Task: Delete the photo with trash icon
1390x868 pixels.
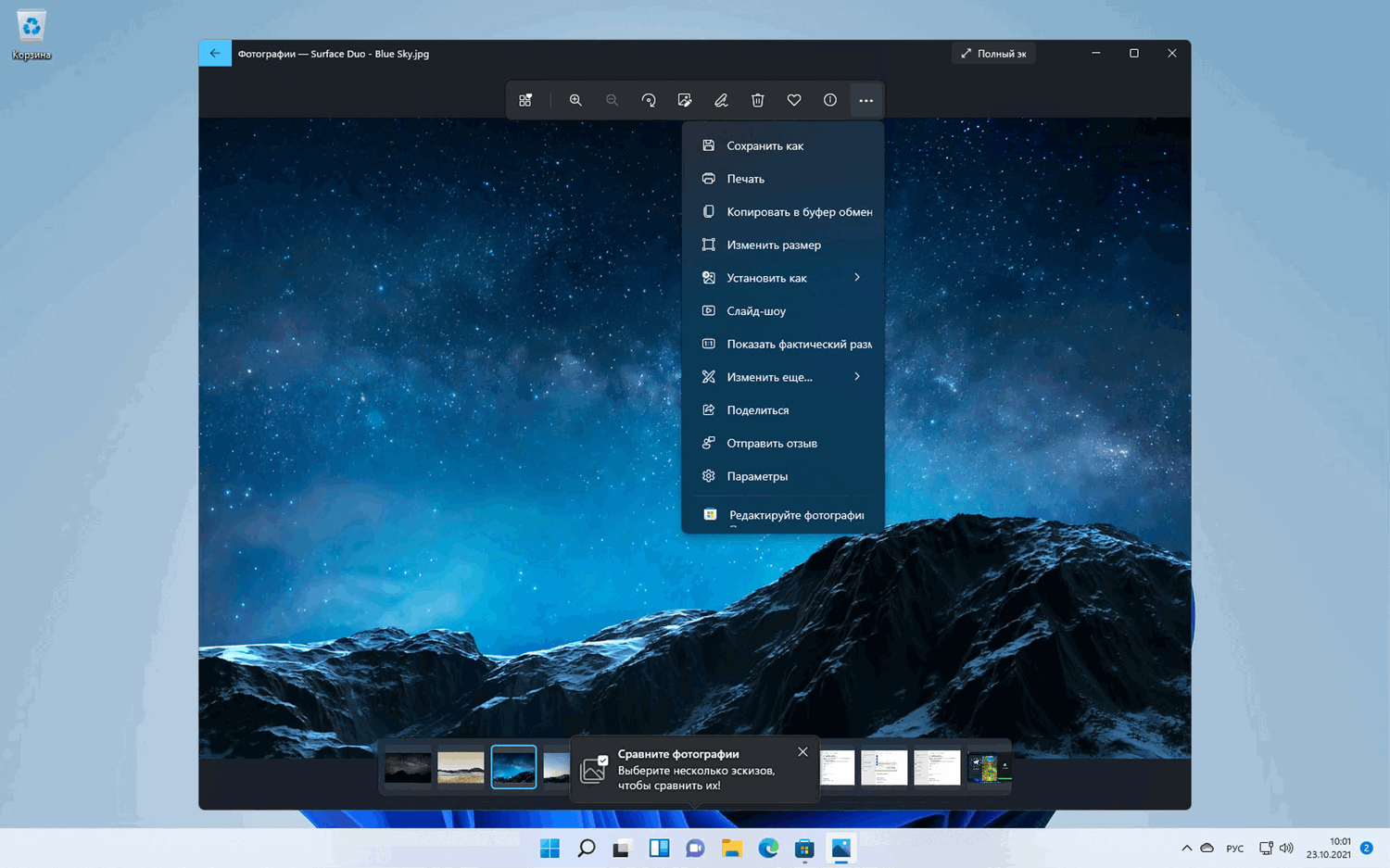Action: pos(757,100)
